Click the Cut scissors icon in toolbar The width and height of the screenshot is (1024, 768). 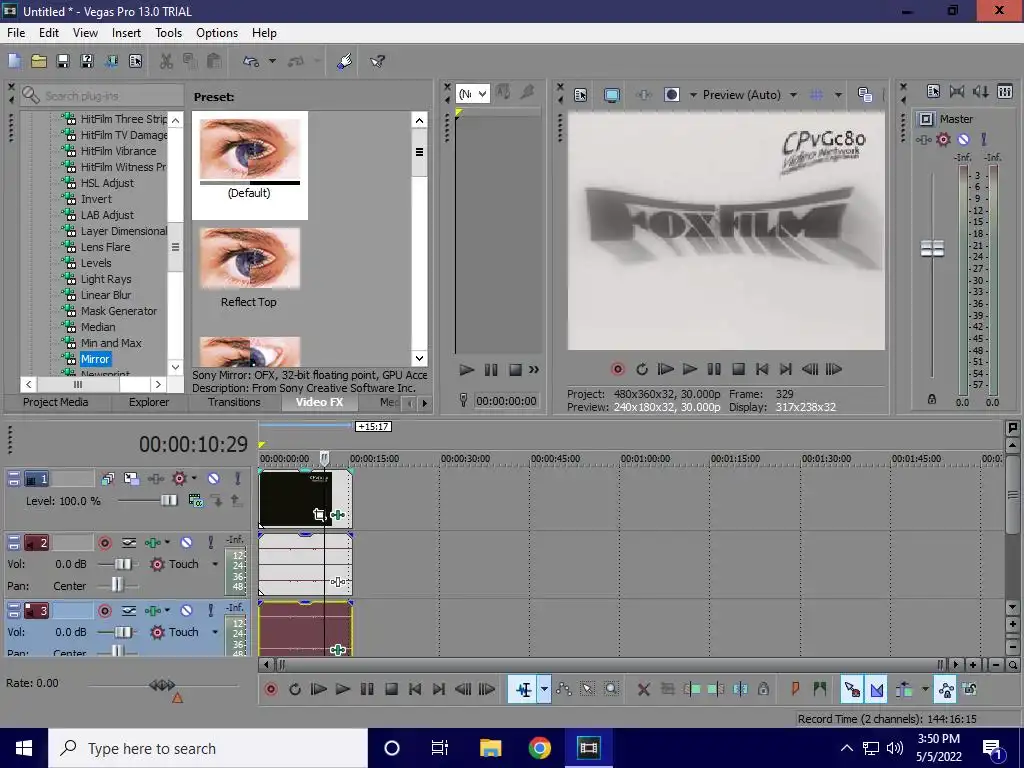pyautogui.click(x=167, y=61)
